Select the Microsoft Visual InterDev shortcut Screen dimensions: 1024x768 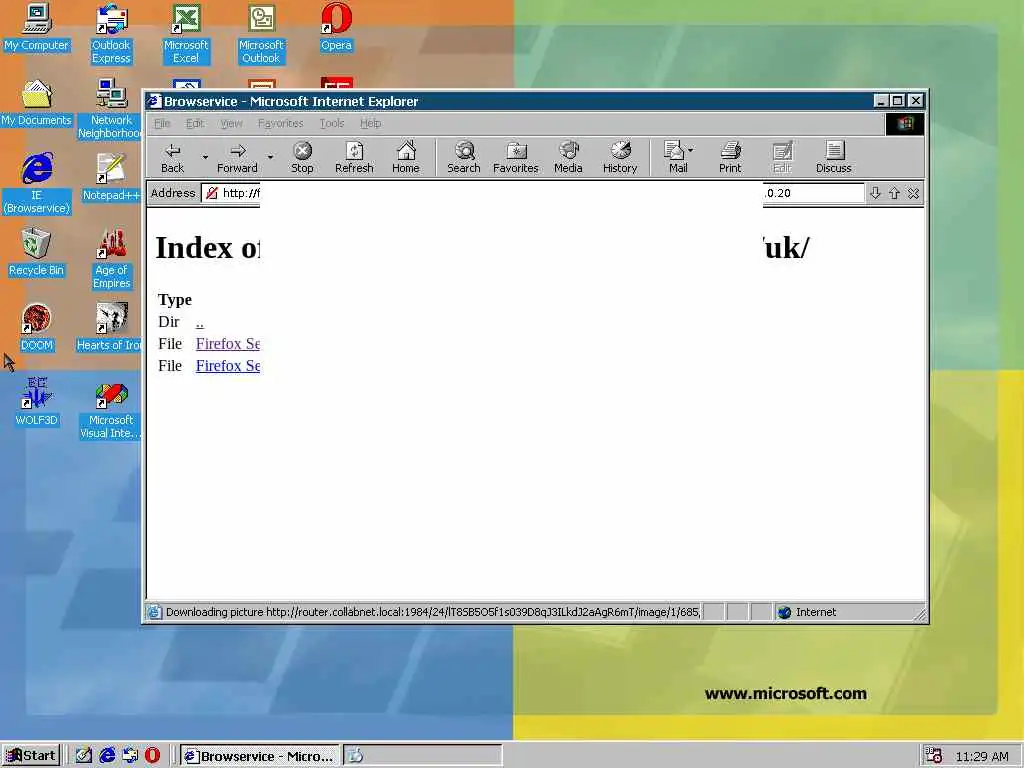110,409
